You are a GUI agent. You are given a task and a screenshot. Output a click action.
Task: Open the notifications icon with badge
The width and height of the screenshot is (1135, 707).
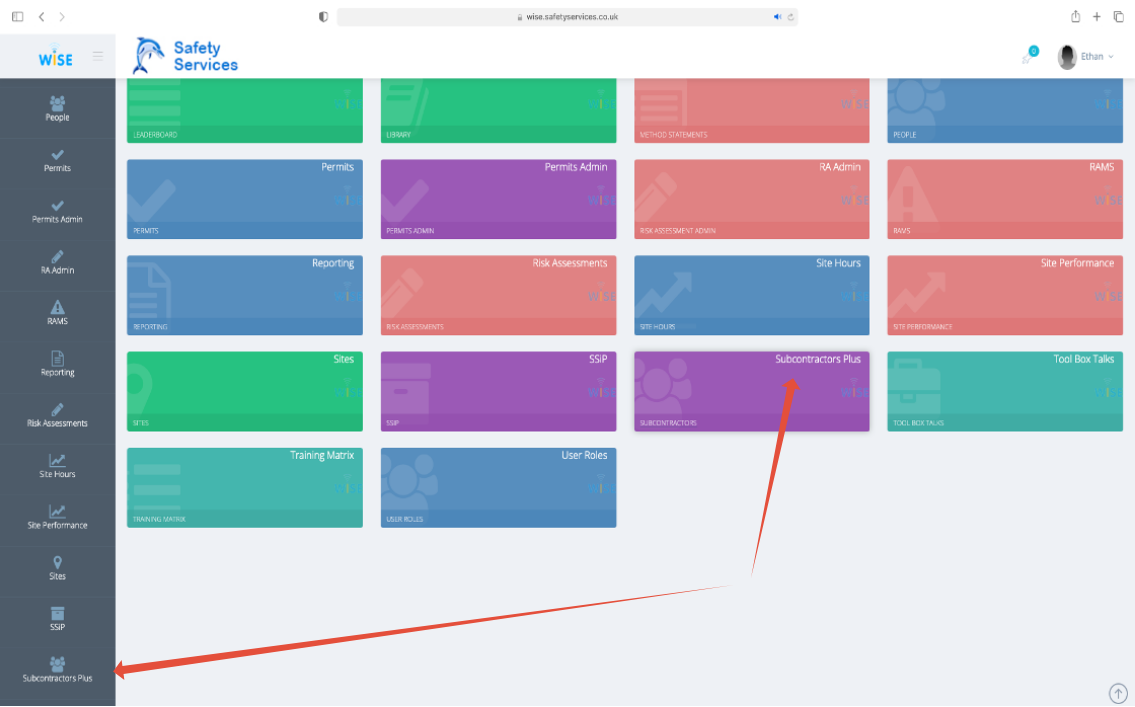pos(1030,56)
